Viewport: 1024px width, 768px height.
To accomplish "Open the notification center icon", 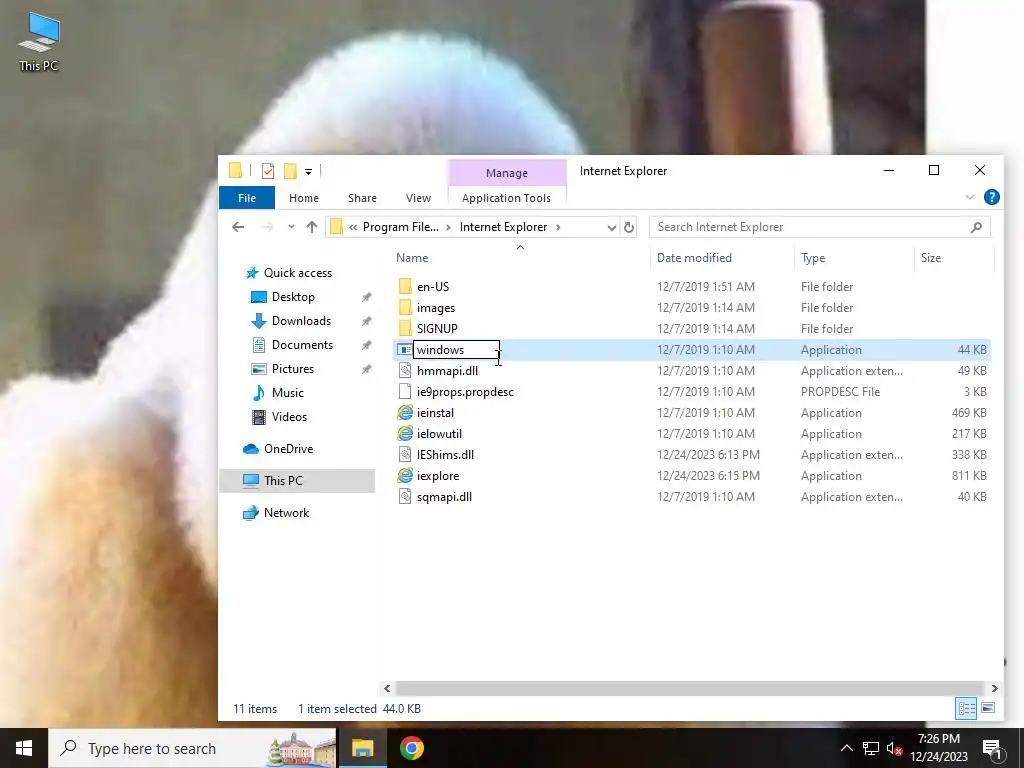I will (x=992, y=749).
